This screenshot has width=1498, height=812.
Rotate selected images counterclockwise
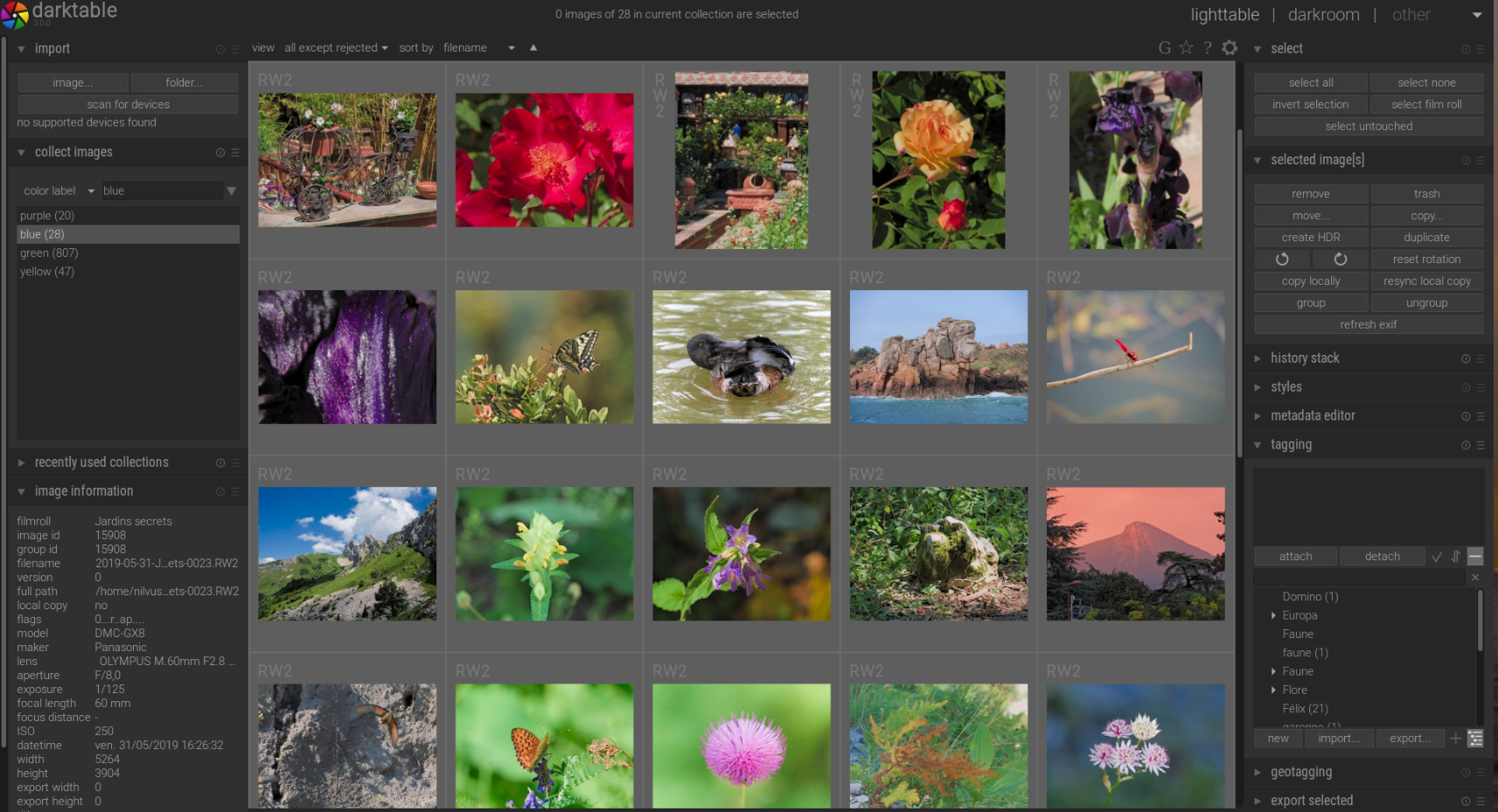1282,260
